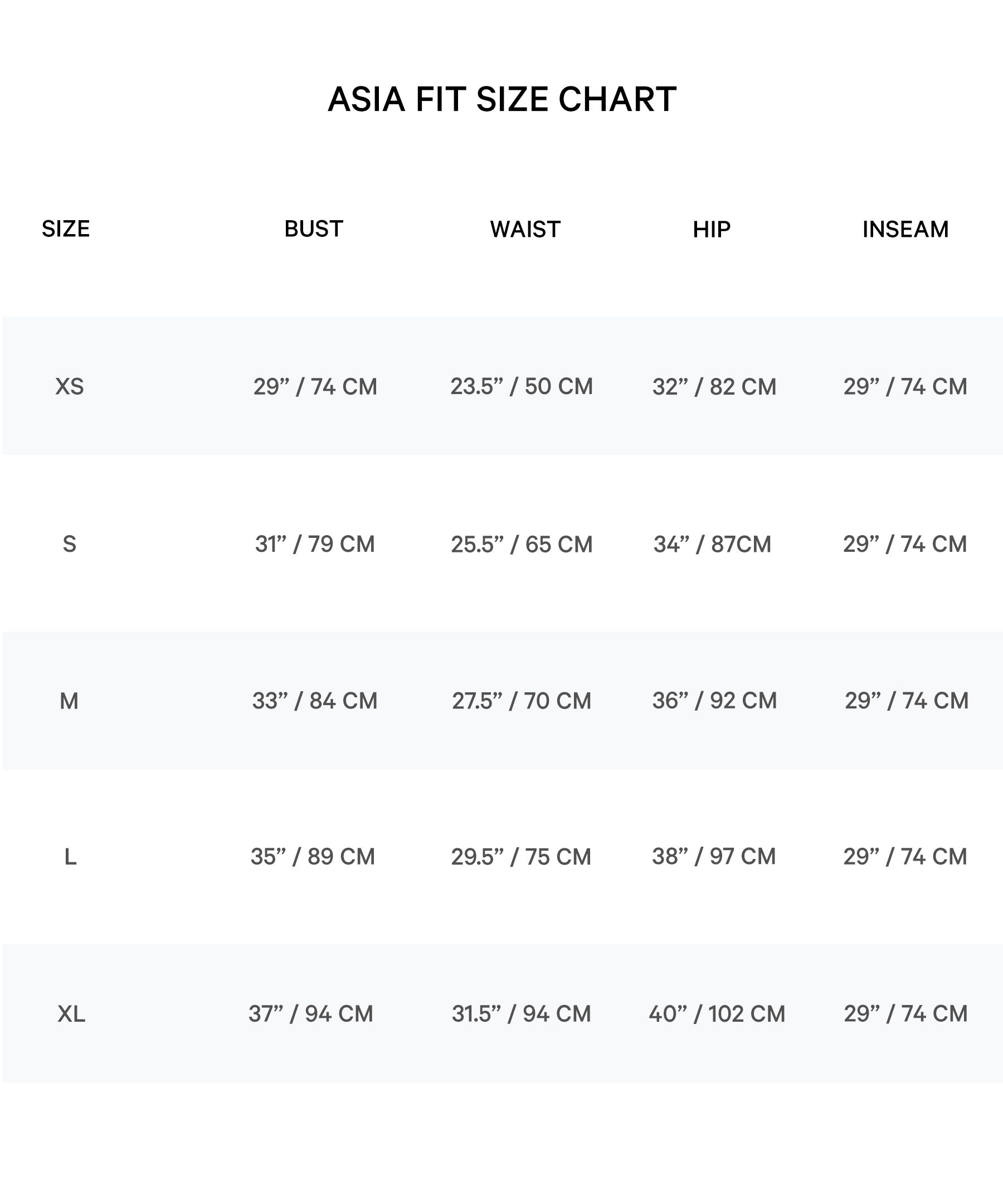The height and width of the screenshot is (1204, 1003).
Task: Click the L size row label
Action: click(x=70, y=857)
